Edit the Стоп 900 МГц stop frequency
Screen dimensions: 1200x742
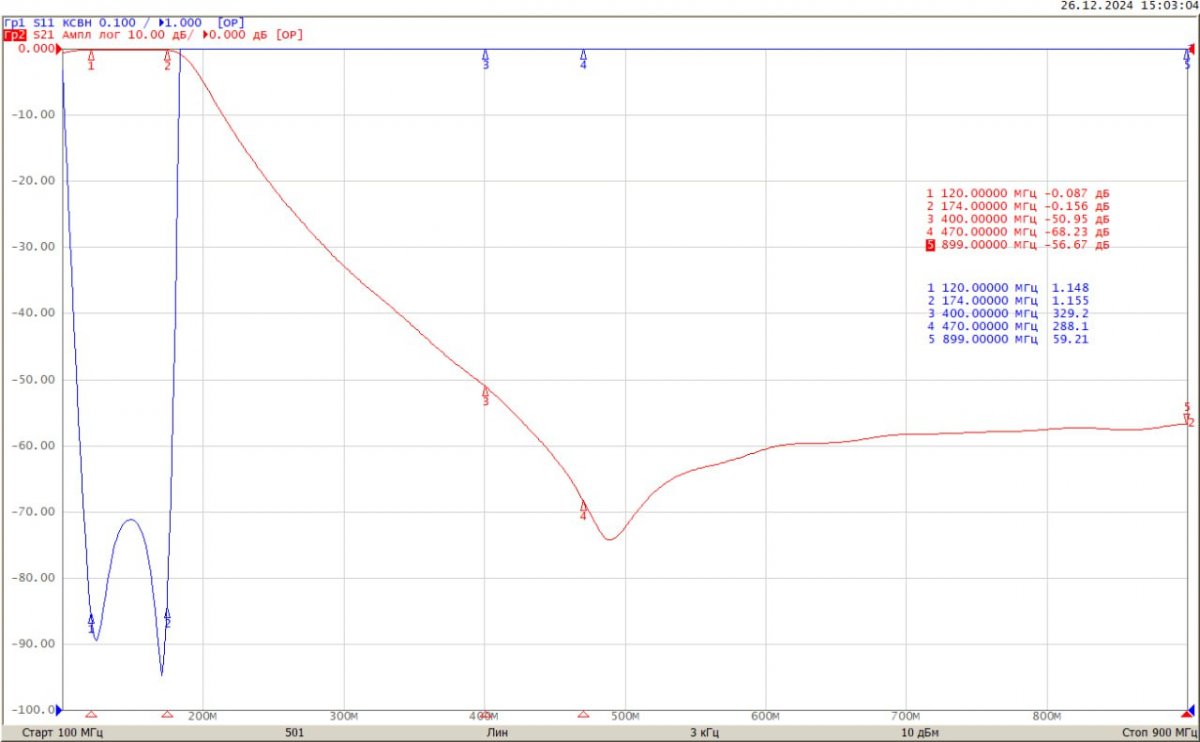[1158, 733]
